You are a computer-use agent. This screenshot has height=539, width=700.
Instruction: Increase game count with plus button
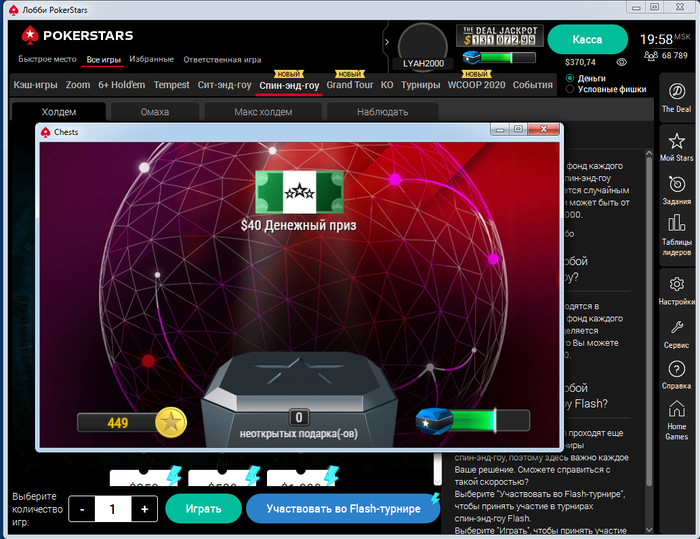click(144, 509)
